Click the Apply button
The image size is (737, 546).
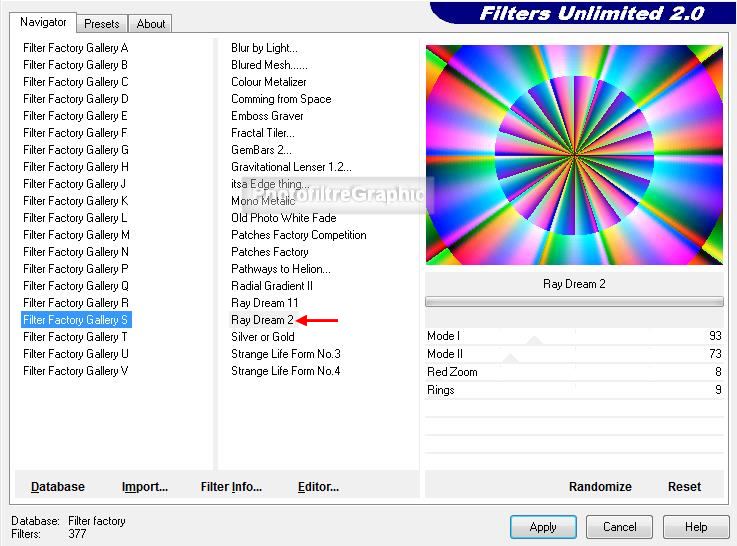tap(543, 527)
